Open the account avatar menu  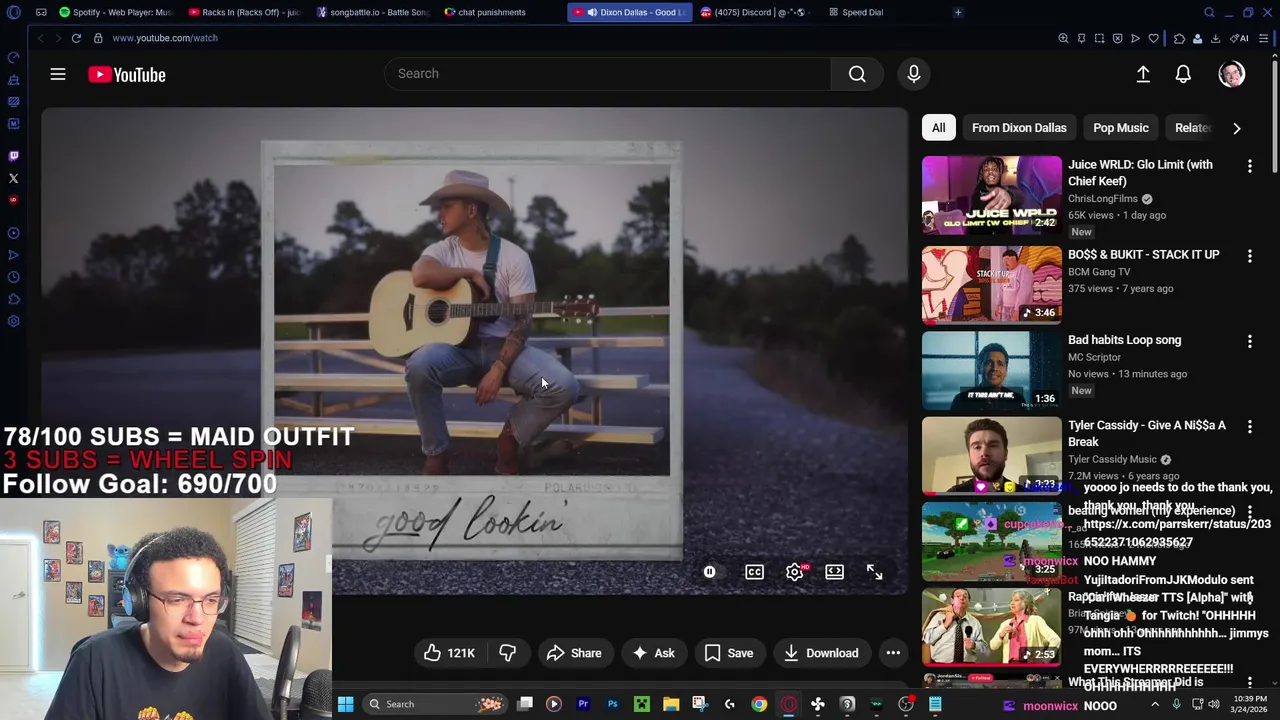1232,74
